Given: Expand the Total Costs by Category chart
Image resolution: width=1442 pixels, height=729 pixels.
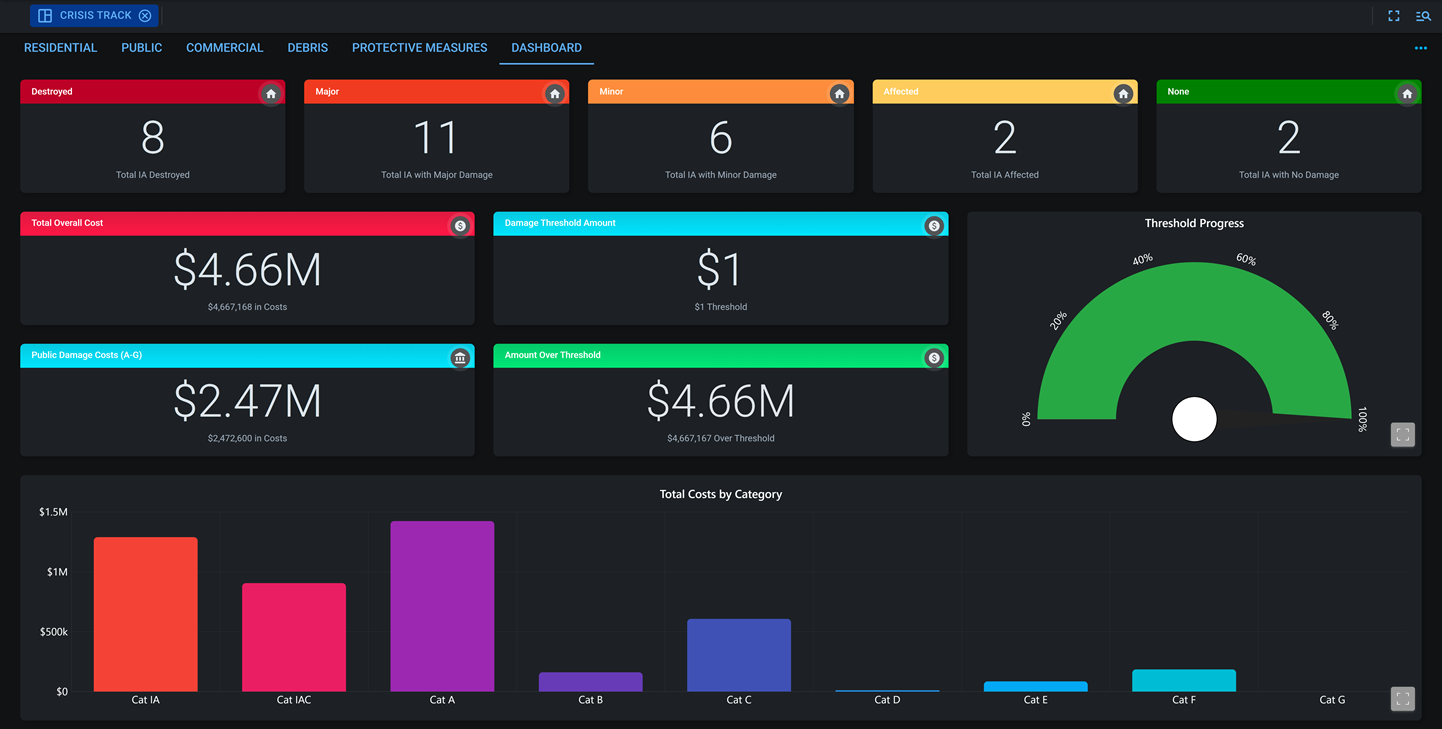Looking at the screenshot, I should 1402,698.
